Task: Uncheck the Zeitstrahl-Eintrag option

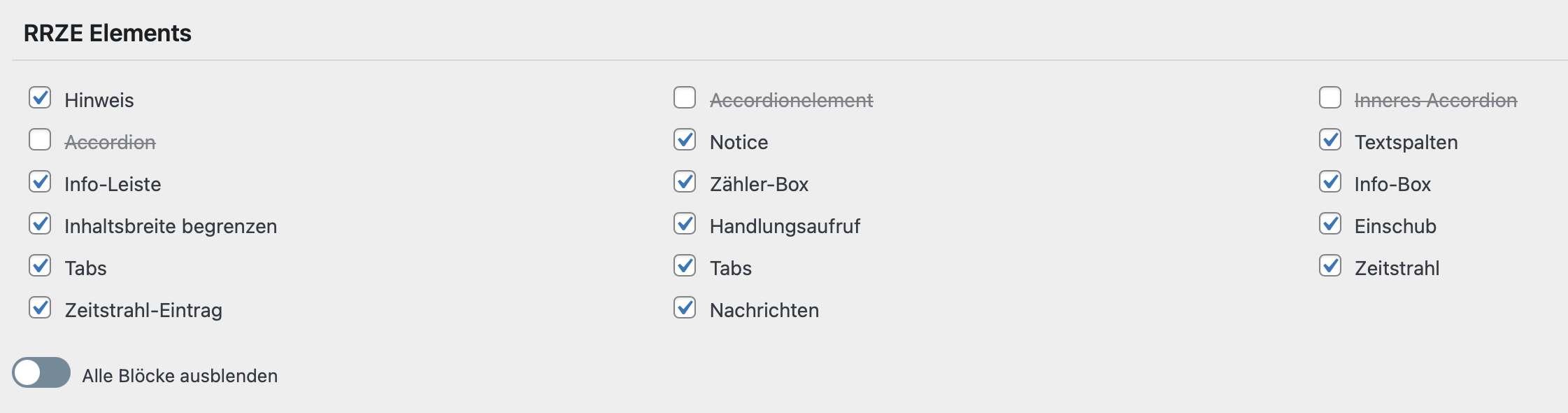Action: 40,309
